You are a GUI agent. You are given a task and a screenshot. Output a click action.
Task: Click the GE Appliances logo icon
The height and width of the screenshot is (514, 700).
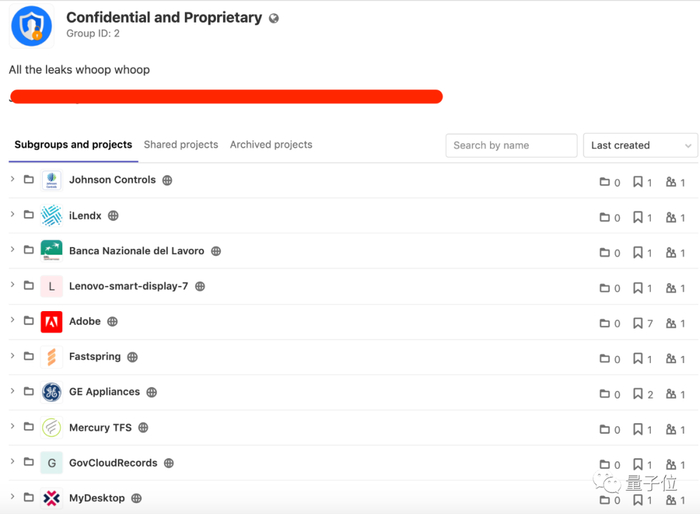[52, 393]
